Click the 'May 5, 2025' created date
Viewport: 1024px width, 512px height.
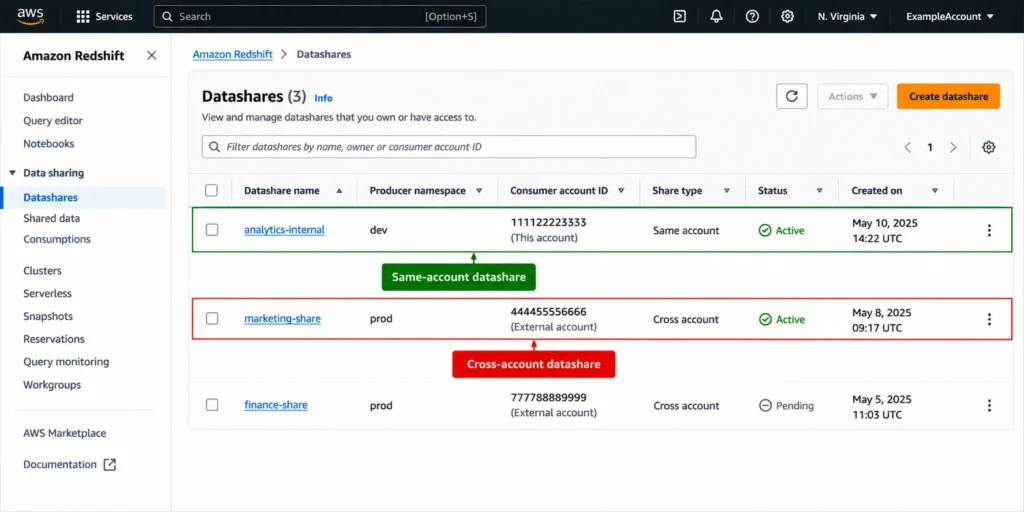(x=882, y=399)
